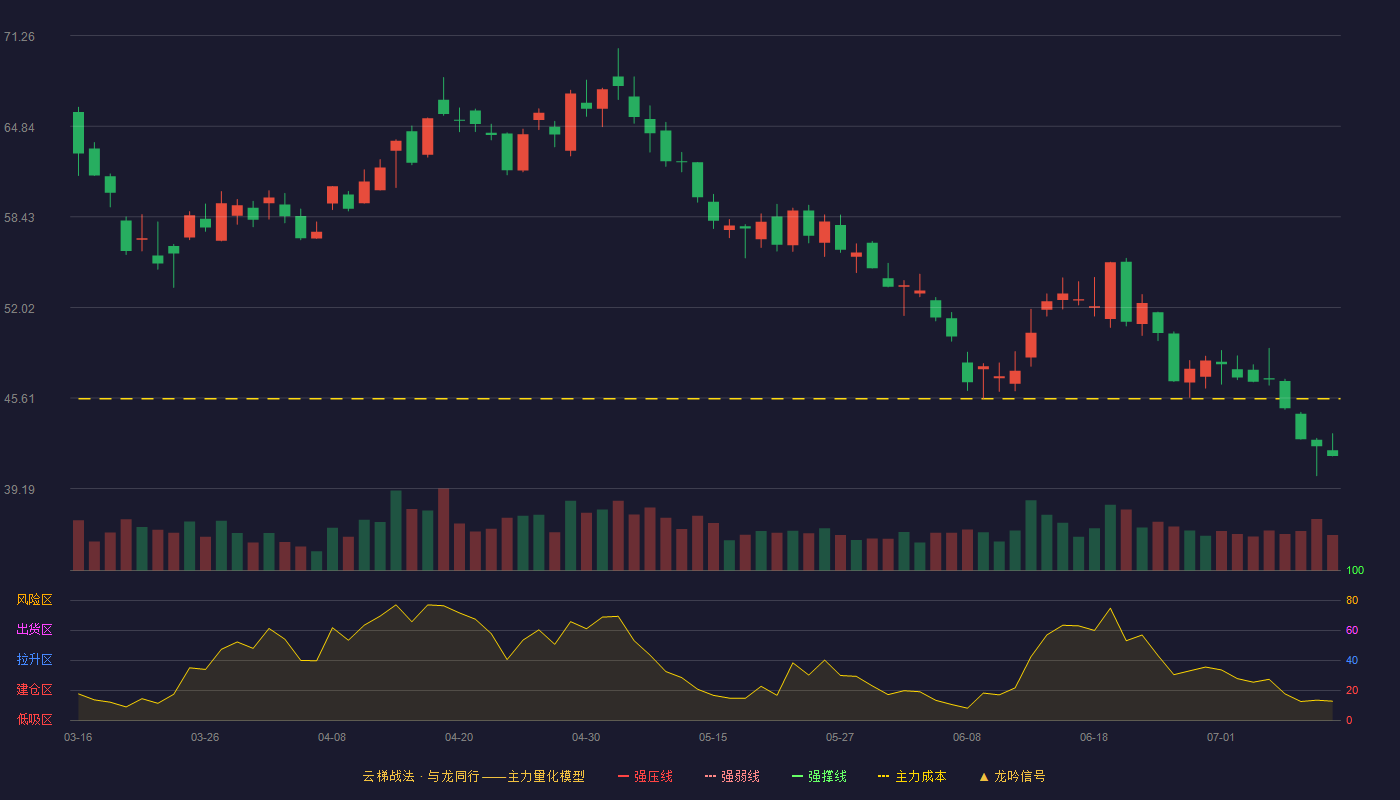This screenshot has height=800, width=1400.
Task: Hide the 主力成本 dashed line via legend
Action: point(912,776)
